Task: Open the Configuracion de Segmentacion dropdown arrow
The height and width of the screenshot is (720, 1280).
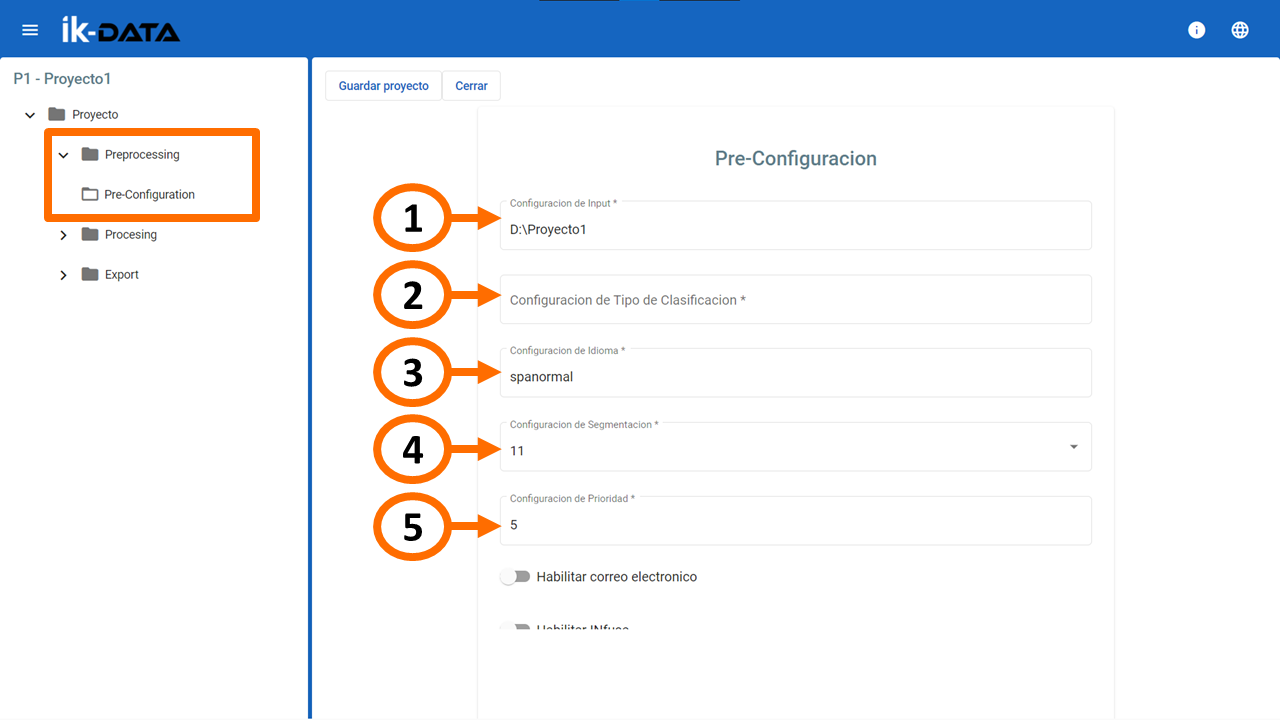Action: coord(1074,447)
